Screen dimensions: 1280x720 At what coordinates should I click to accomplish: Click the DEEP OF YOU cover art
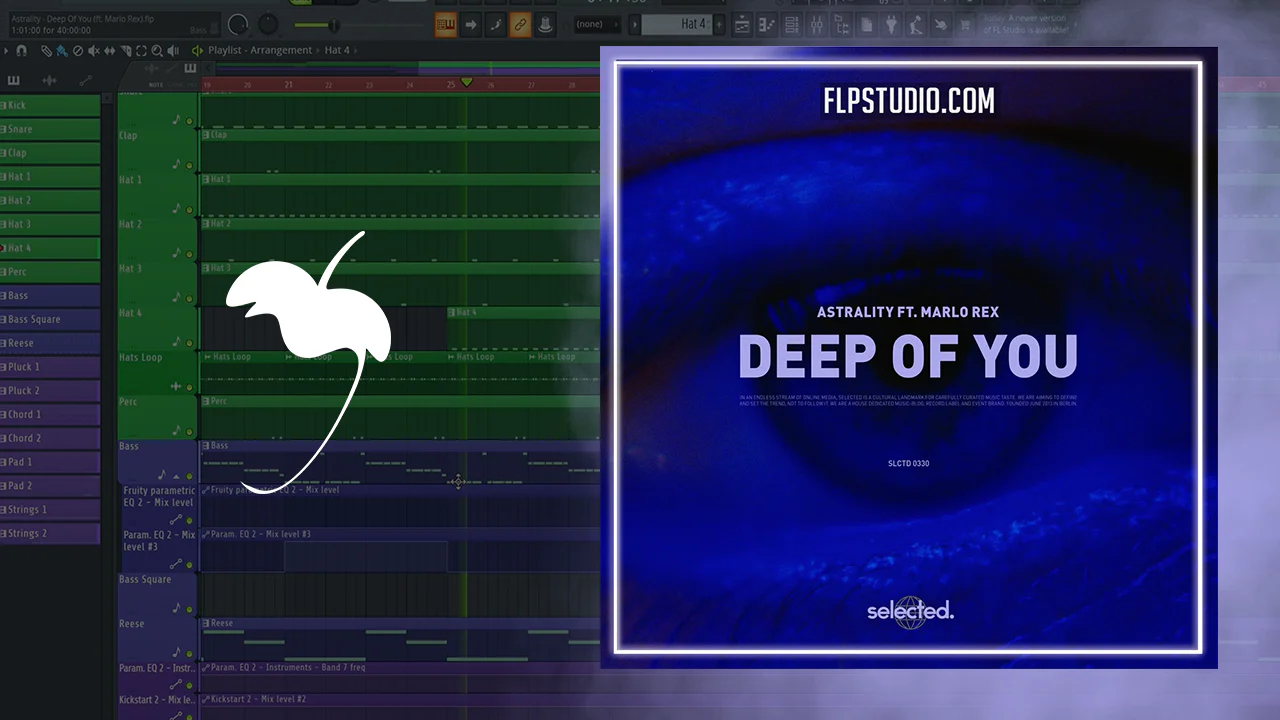pyautogui.click(x=908, y=357)
